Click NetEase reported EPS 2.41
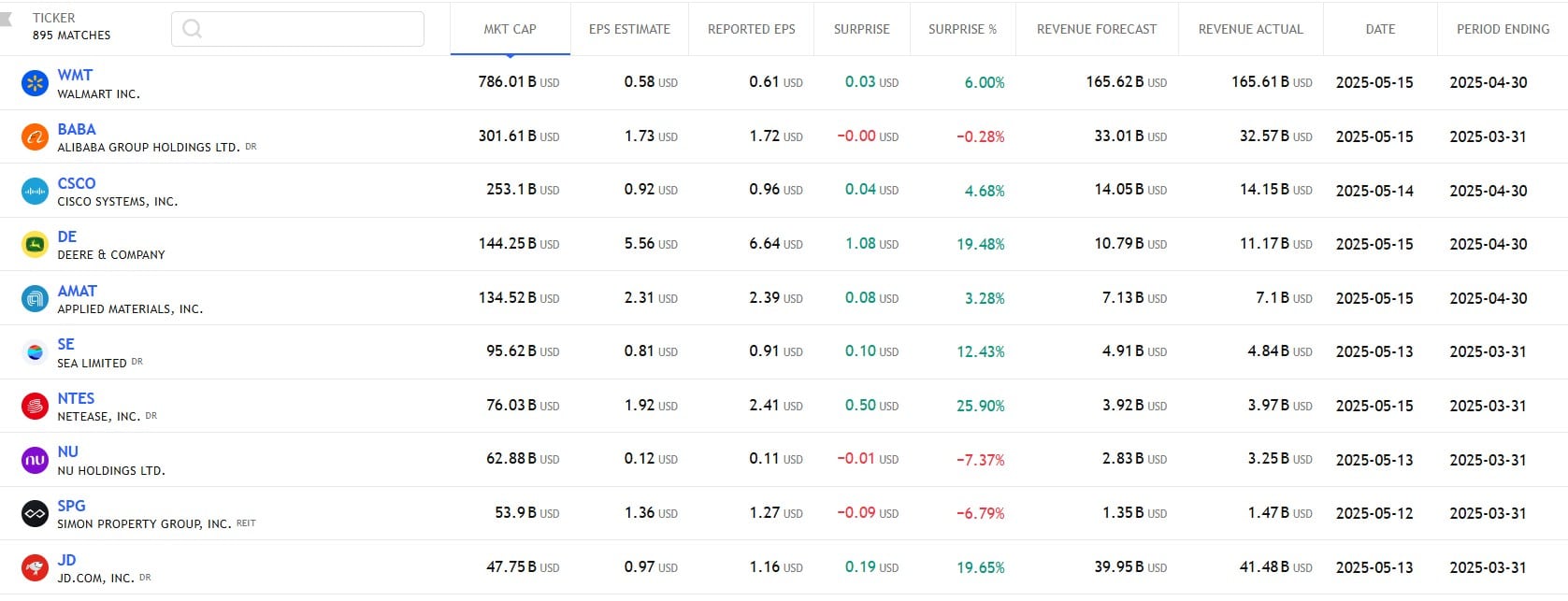 pyautogui.click(x=776, y=406)
